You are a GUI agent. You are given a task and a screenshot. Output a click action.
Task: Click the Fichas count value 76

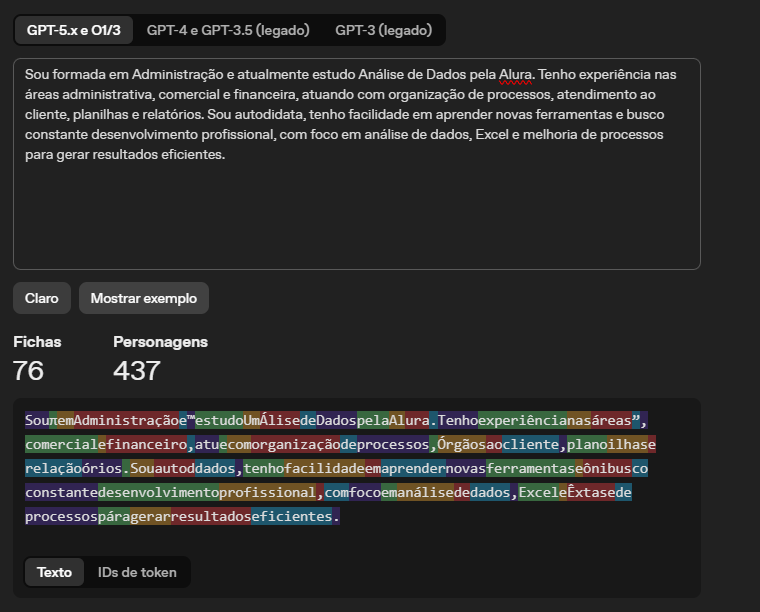[28, 371]
